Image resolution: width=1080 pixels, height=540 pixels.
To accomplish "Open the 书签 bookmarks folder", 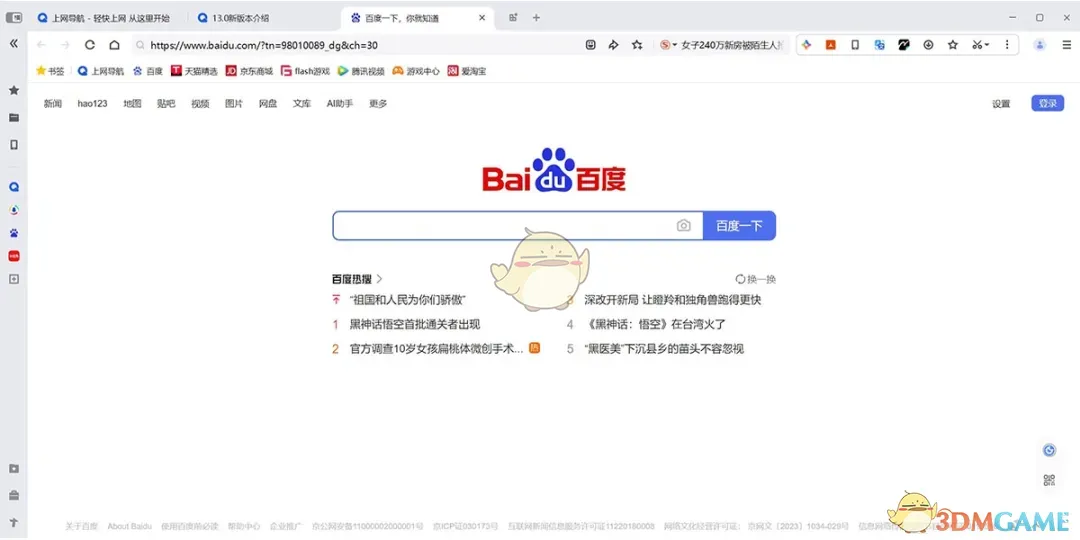I will coord(50,70).
